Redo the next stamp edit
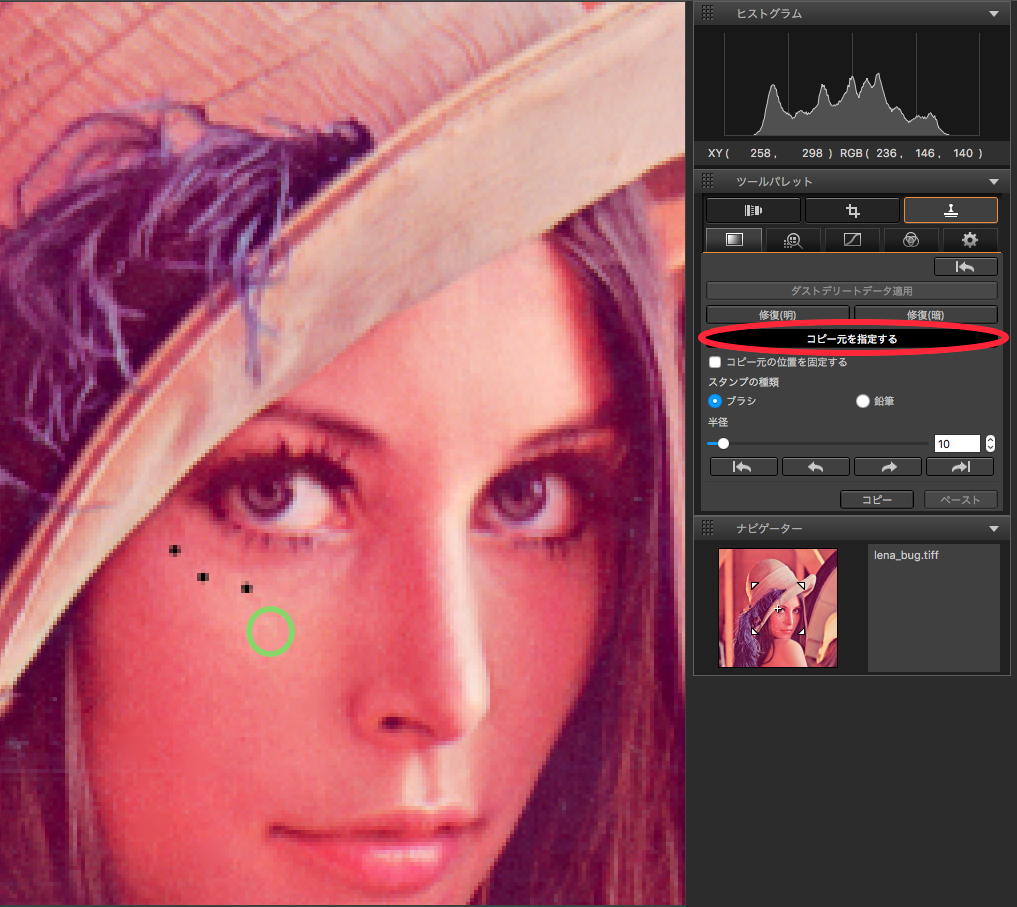The width and height of the screenshot is (1017, 907). (888, 467)
